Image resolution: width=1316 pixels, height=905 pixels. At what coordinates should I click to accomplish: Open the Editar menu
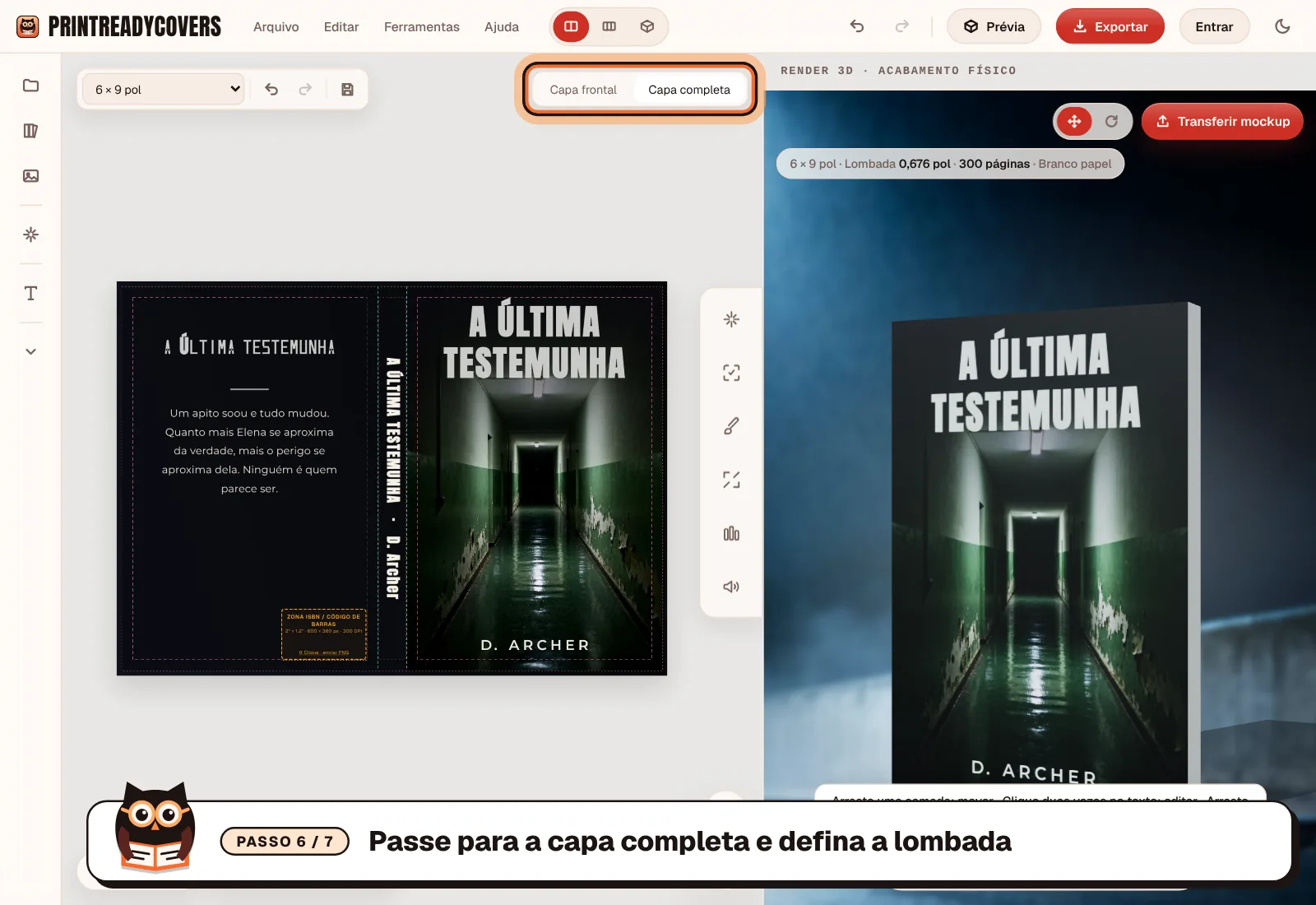[341, 26]
